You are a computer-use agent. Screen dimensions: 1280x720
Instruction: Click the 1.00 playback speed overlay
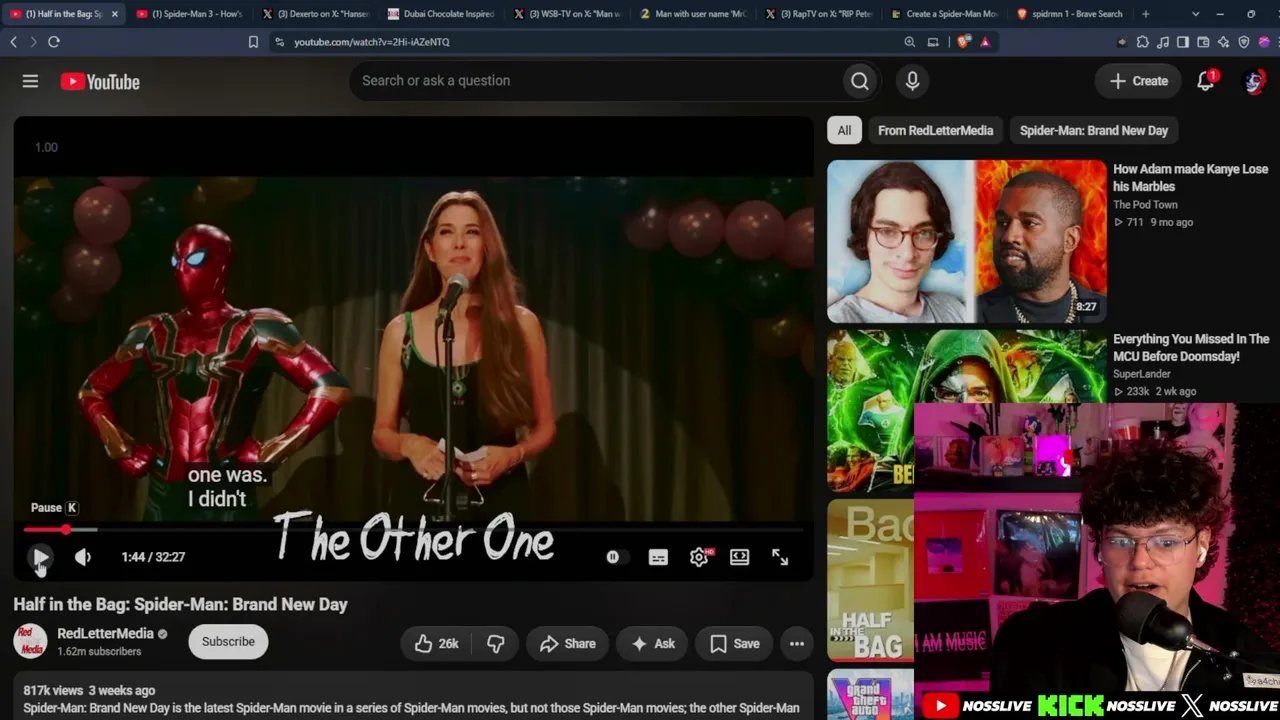click(46, 148)
